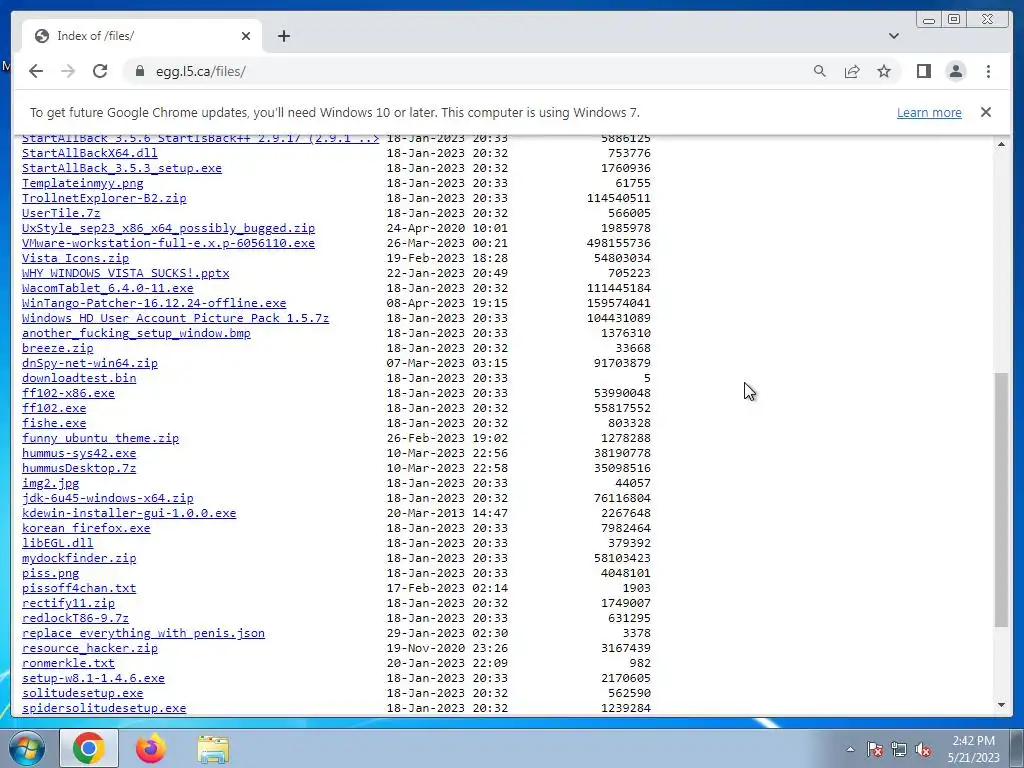This screenshot has height=768, width=1024.
Task: Select the Index of /files/ tab
Action: [x=142, y=36]
